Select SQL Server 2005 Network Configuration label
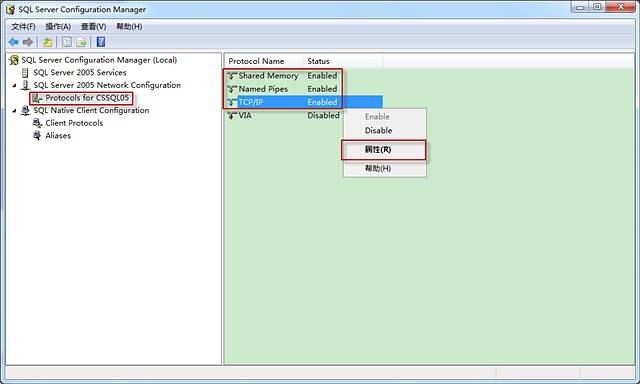 point(107,85)
